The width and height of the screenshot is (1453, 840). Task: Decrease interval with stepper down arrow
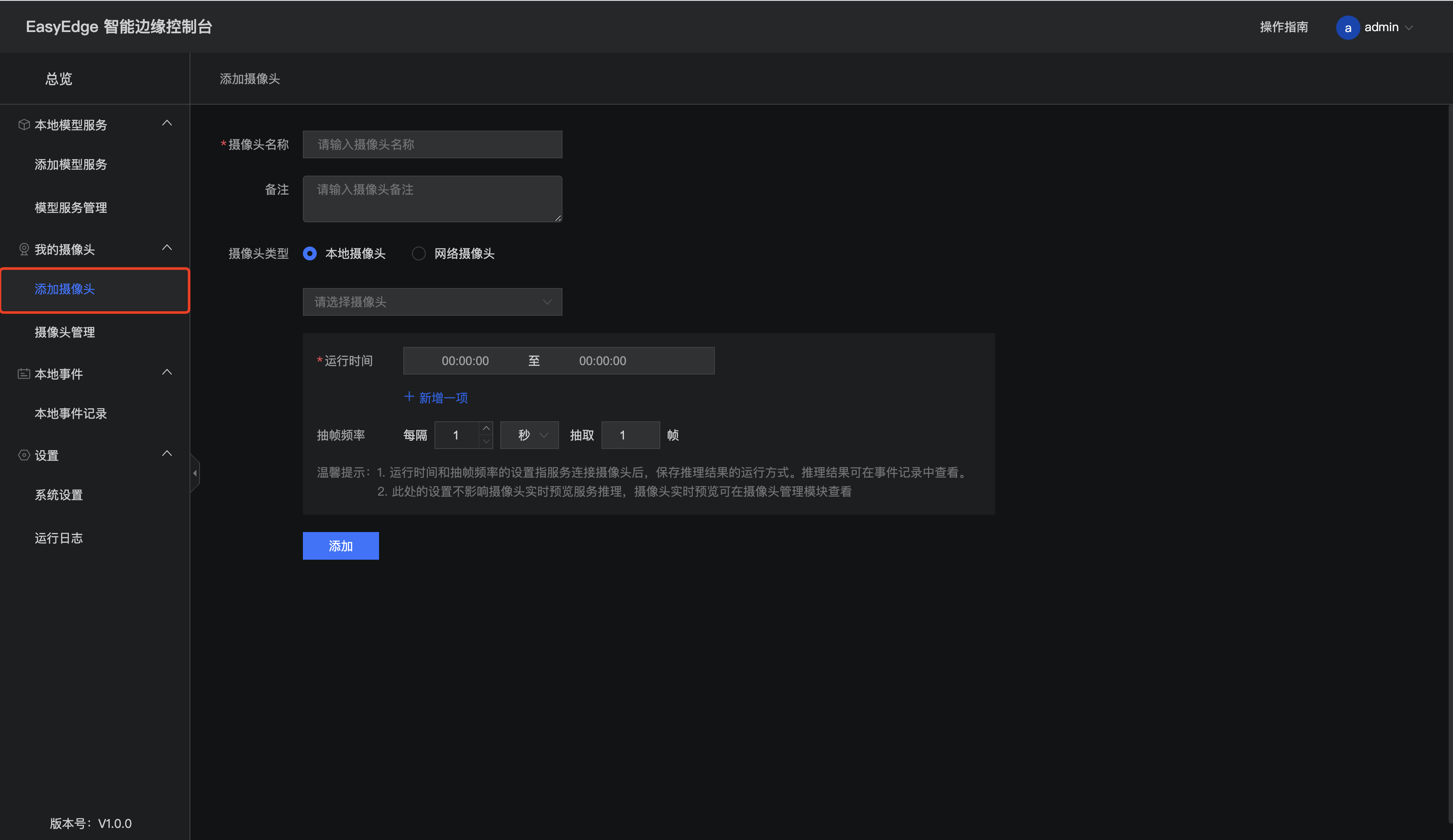click(486, 442)
